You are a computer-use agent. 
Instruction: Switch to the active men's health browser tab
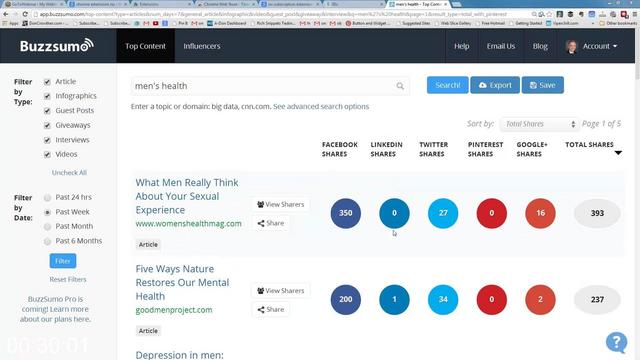click(x=417, y=4)
